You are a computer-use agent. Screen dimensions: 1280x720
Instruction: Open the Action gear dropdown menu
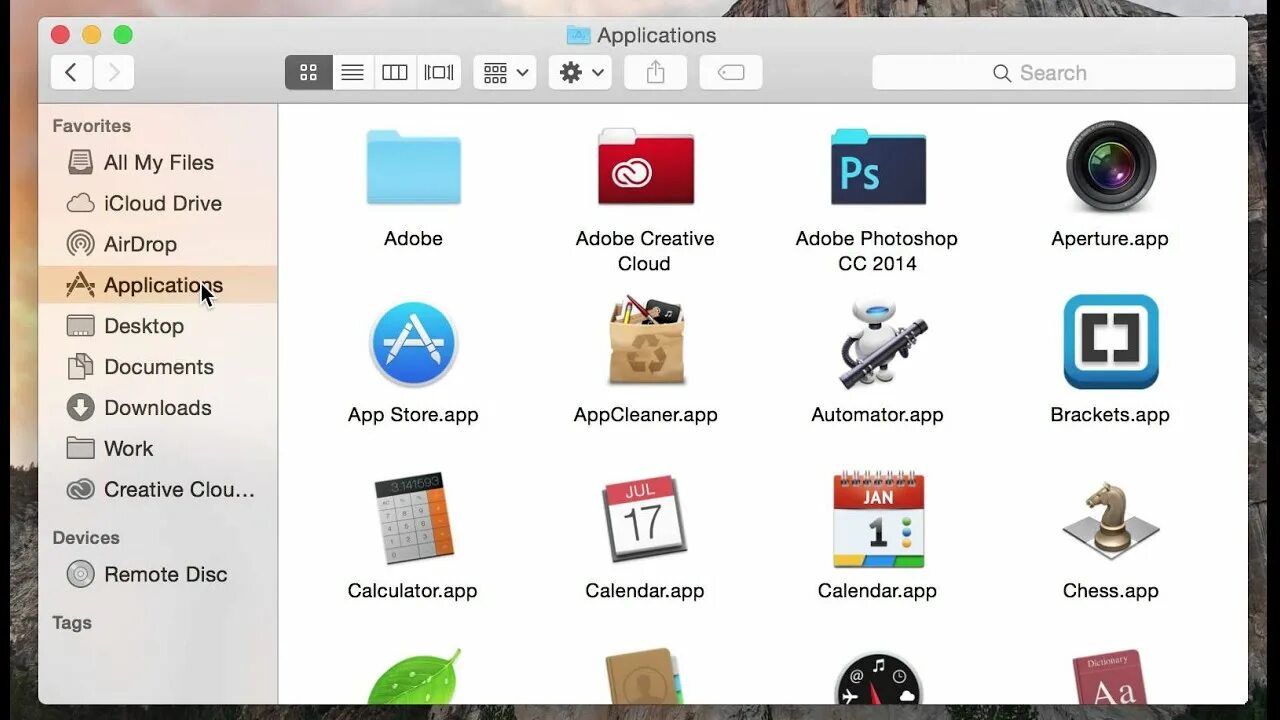[580, 73]
